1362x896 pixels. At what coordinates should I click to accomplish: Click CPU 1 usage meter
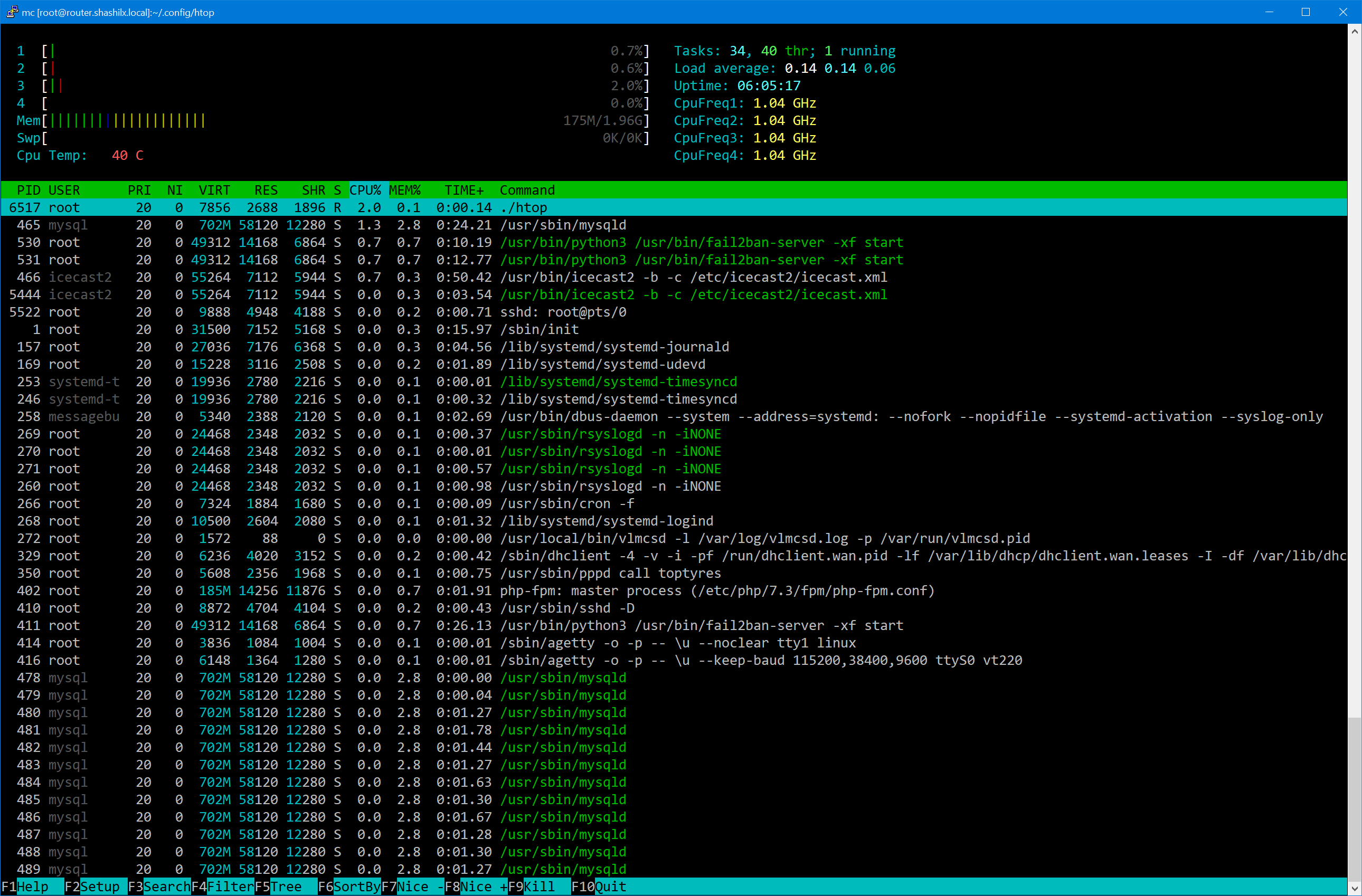pyautogui.click(x=333, y=51)
